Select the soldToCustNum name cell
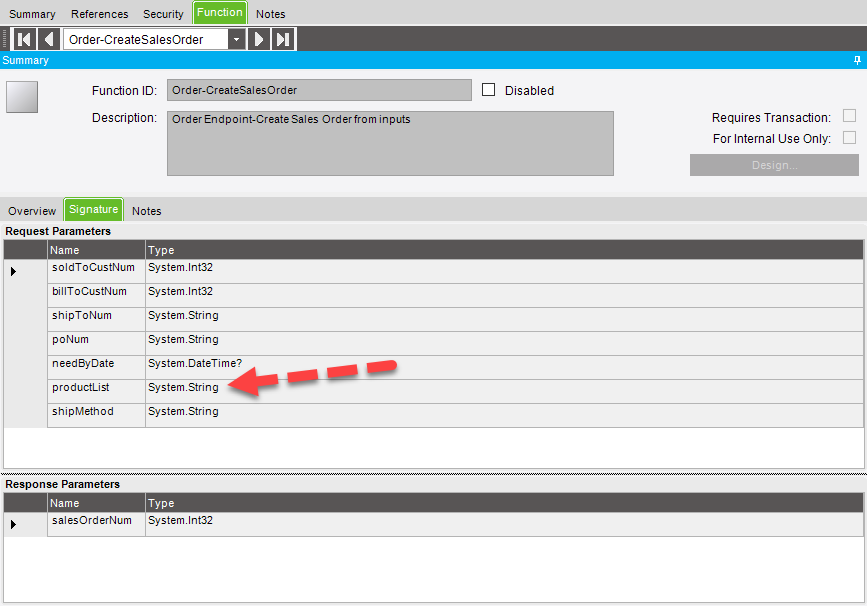Viewport: 867px width, 606px height. (96, 271)
